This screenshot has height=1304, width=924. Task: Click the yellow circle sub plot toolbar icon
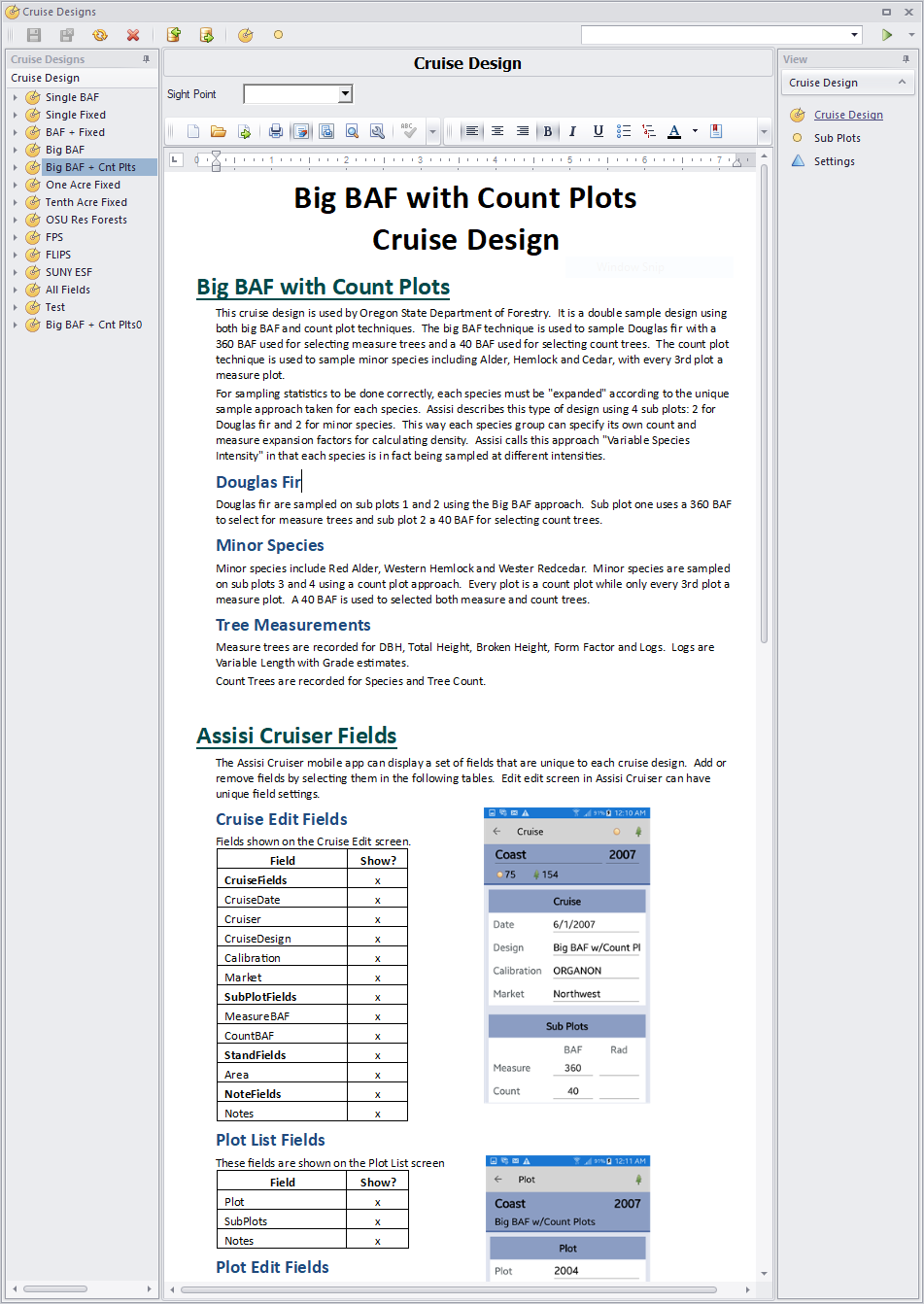(278, 35)
